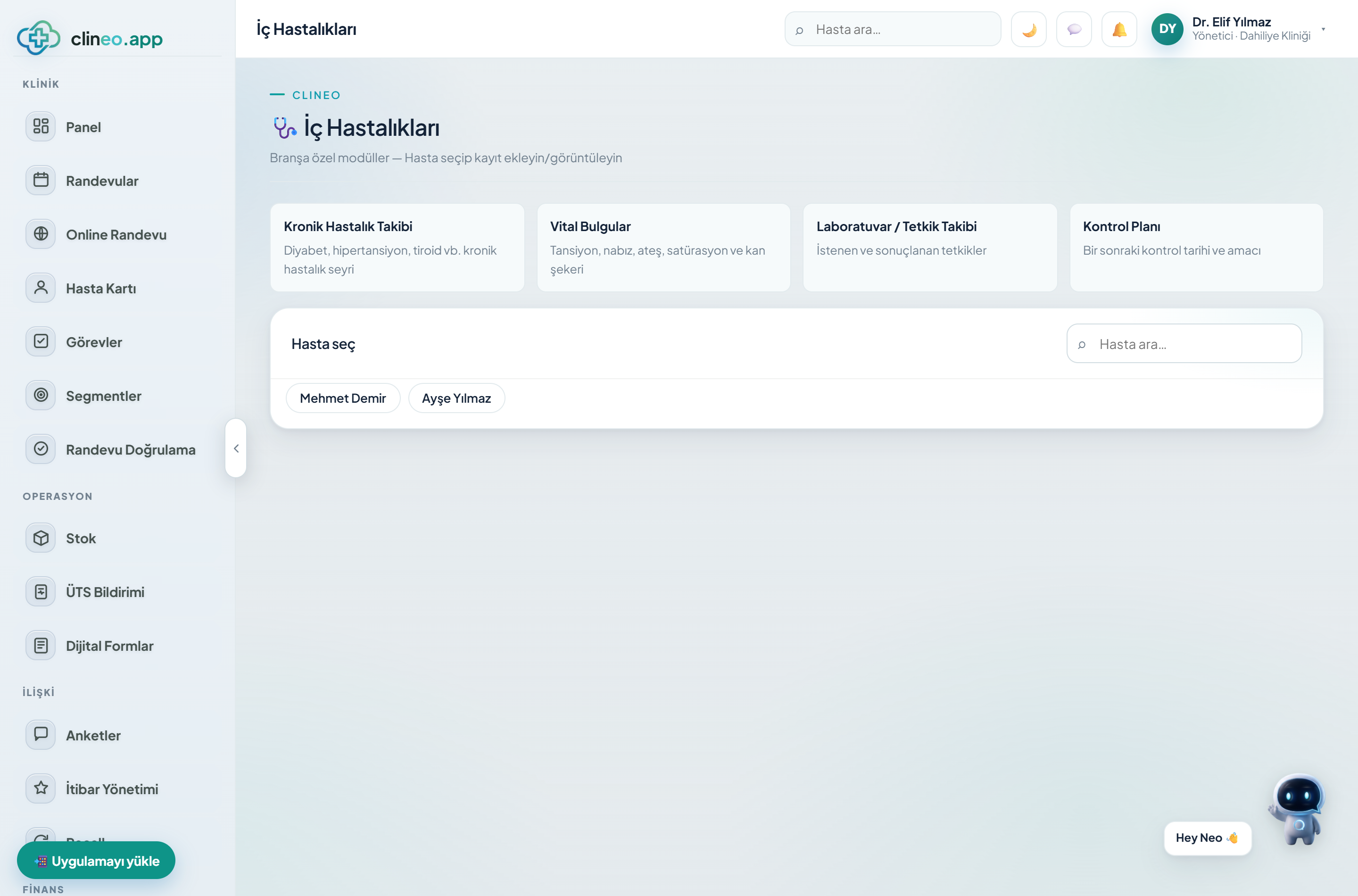Click the Online Randevu globe icon
Image resolution: width=1358 pixels, height=896 pixels.
point(41,234)
